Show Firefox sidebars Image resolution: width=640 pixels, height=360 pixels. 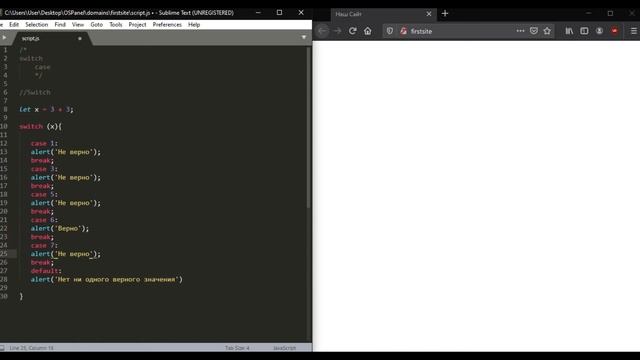[x=584, y=31]
